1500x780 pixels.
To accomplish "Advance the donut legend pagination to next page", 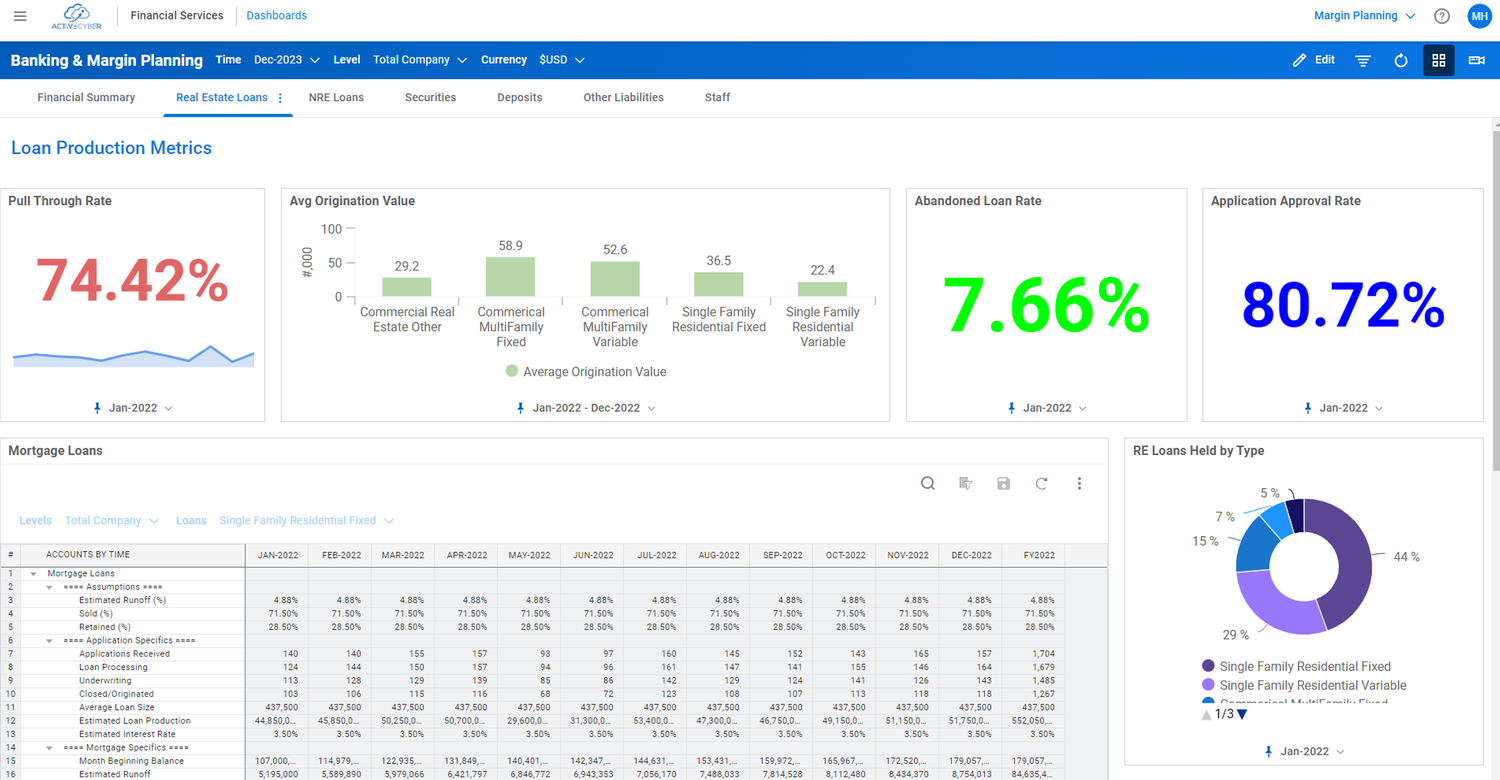I will [x=1240, y=714].
